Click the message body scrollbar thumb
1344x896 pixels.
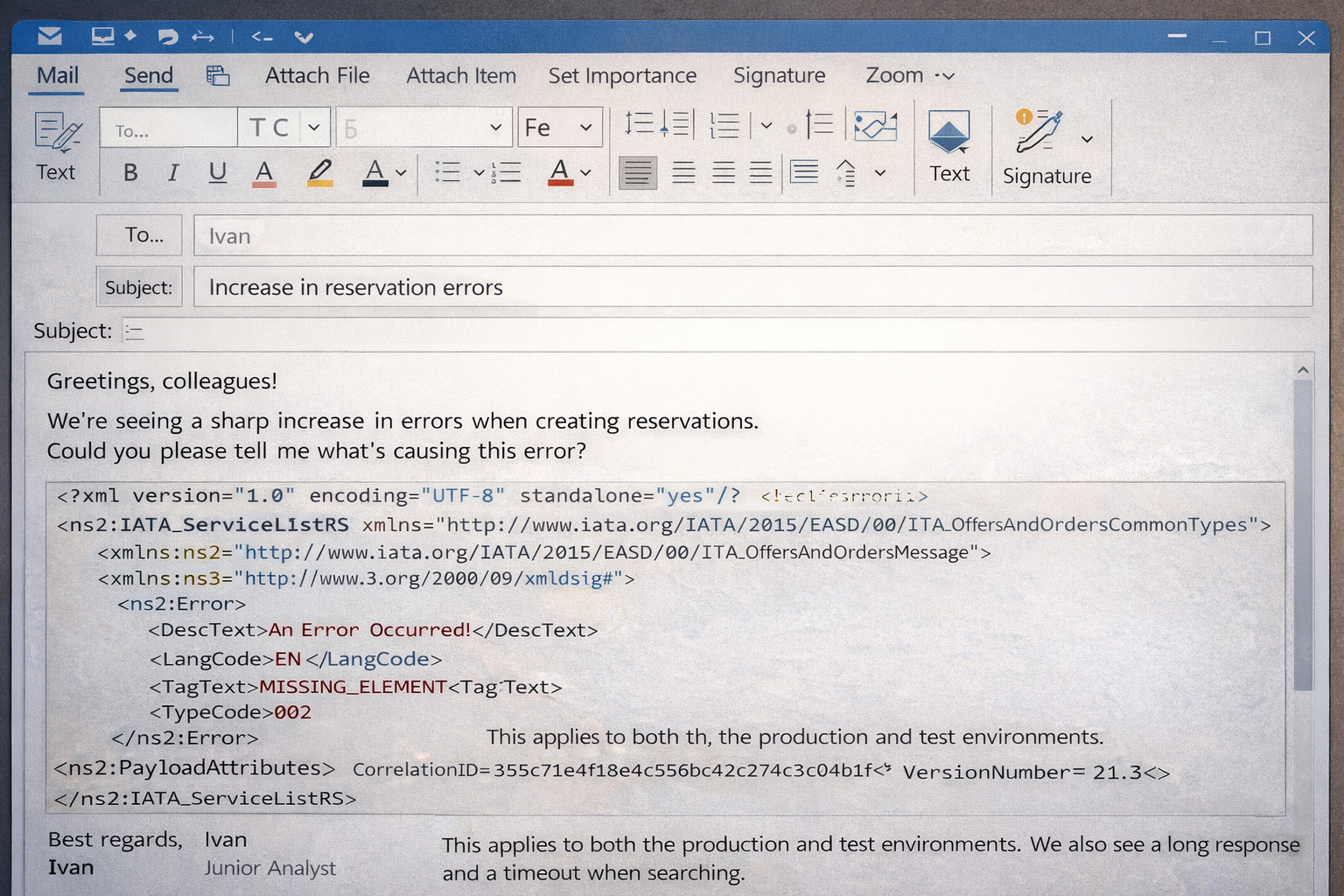[x=1303, y=535]
